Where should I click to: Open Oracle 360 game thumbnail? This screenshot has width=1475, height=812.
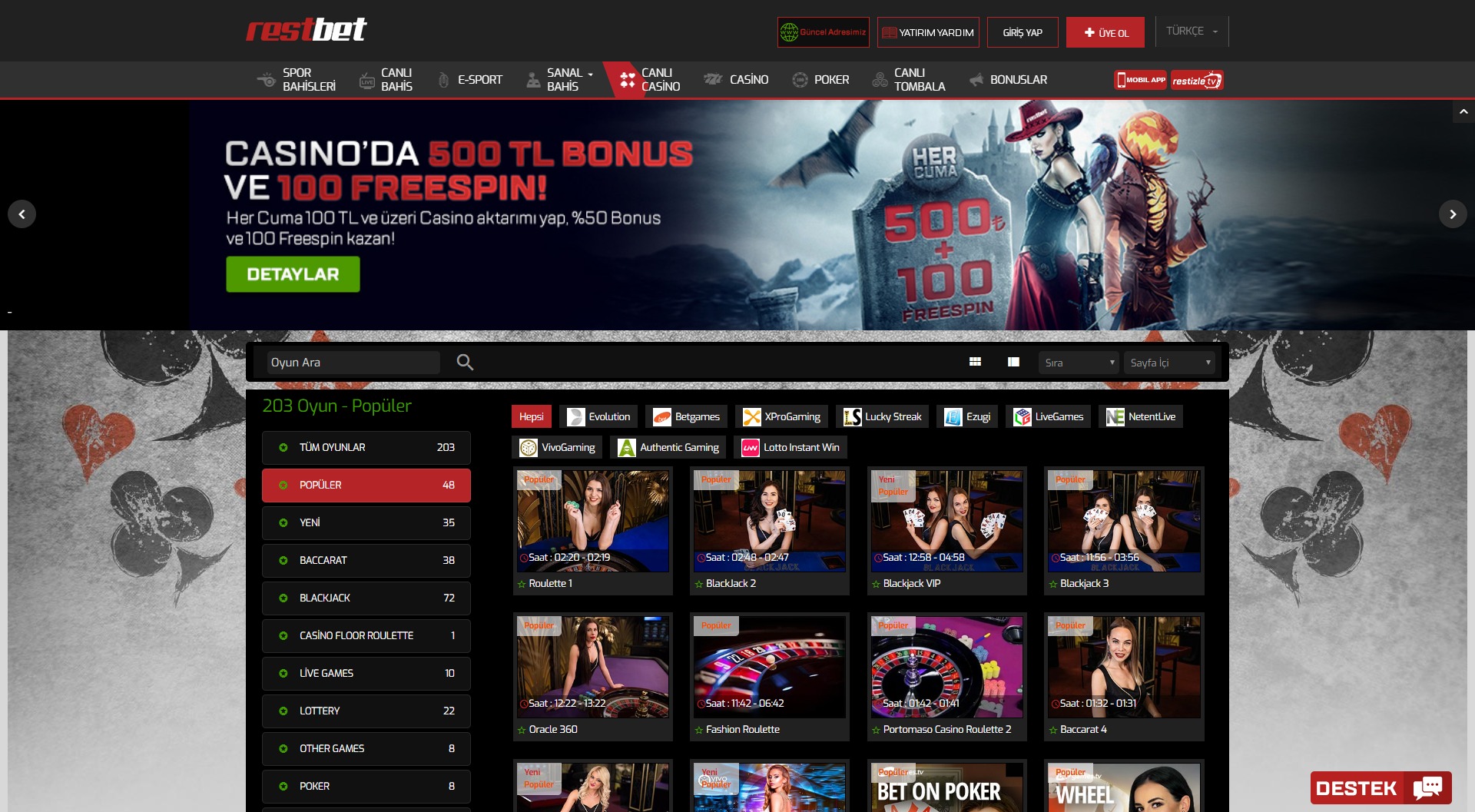point(593,668)
